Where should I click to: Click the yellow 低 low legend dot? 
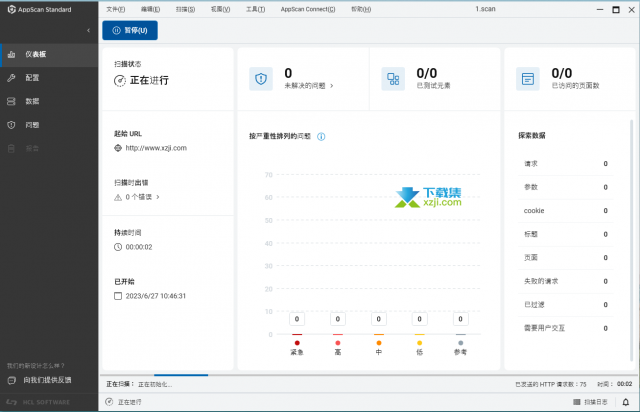tap(420, 343)
